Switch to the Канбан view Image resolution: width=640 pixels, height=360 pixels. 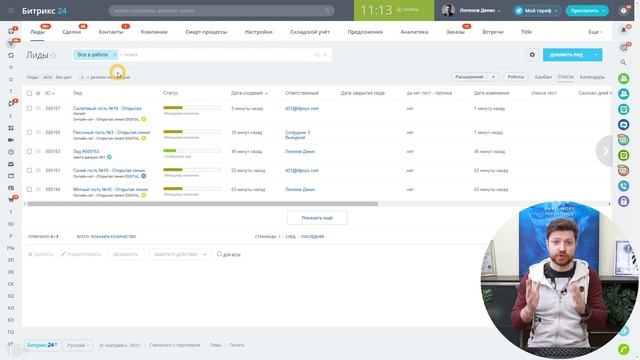[x=543, y=77]
